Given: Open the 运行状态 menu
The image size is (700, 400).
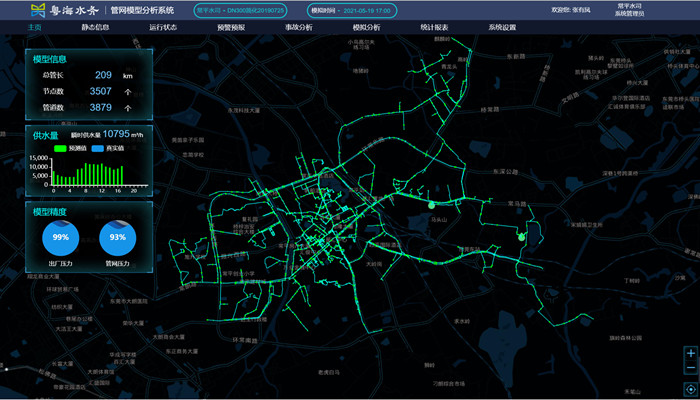Looking at the screenshot, I should tap(164, 28).
